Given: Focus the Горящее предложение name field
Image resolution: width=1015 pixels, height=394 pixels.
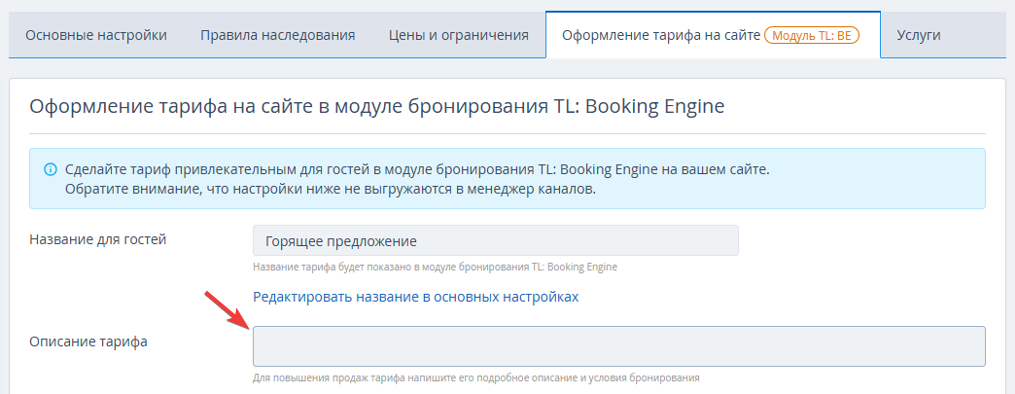Looking at the screenshot, I should (495, 241).
